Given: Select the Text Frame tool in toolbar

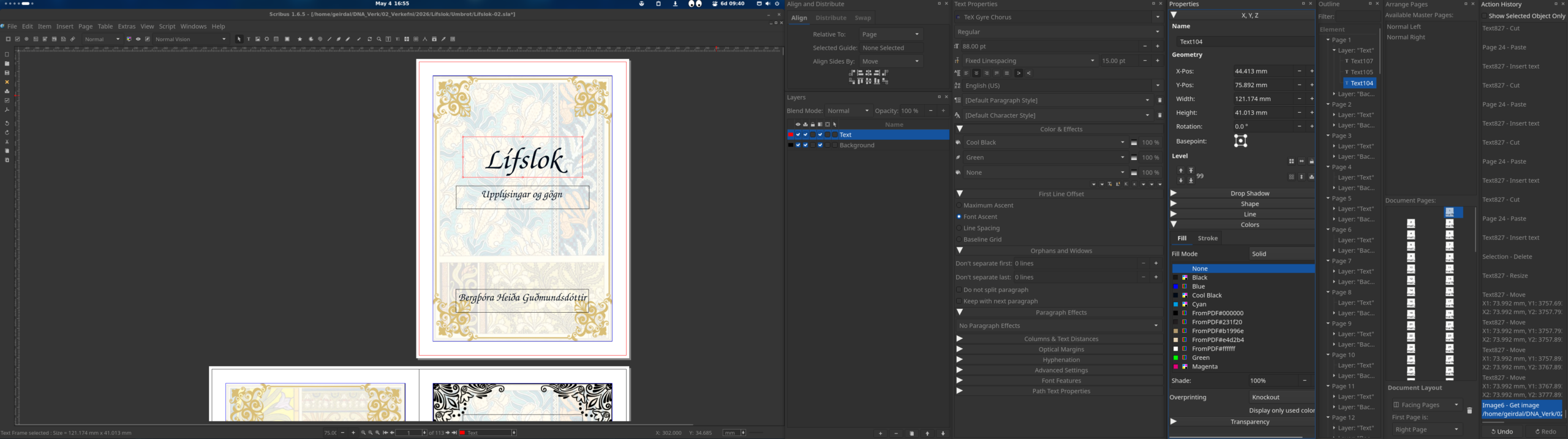Looking at the screenshot, I should coord(249,39).
